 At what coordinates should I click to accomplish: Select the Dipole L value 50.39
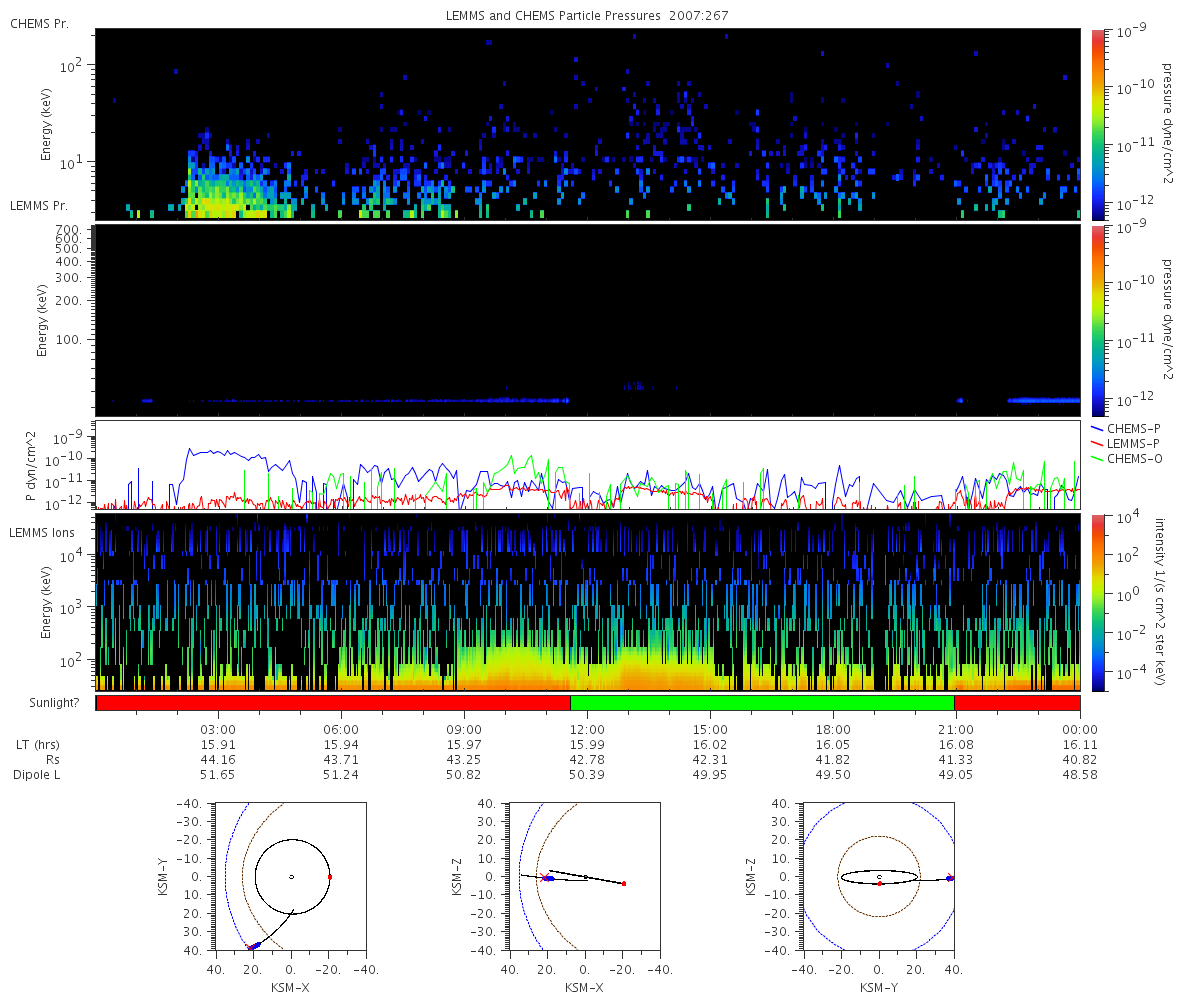pos(587,775)
